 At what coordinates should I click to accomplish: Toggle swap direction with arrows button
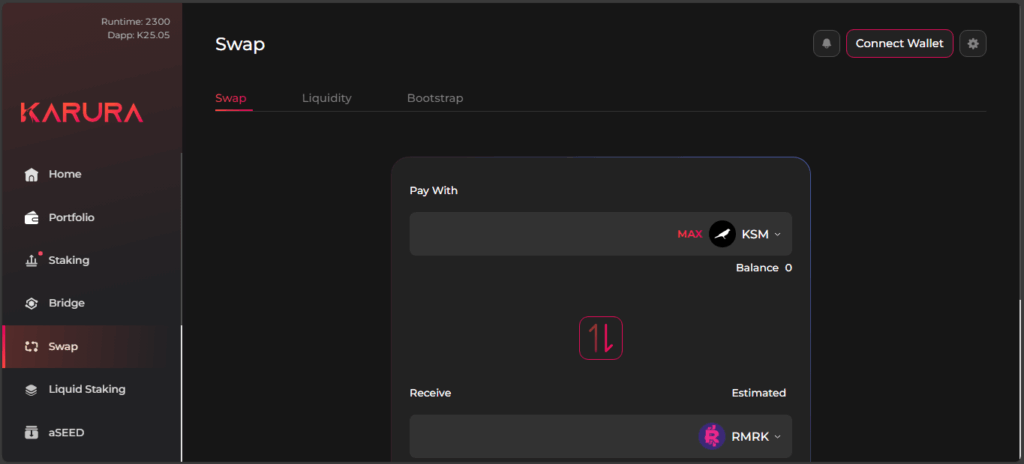pos(600,338)
